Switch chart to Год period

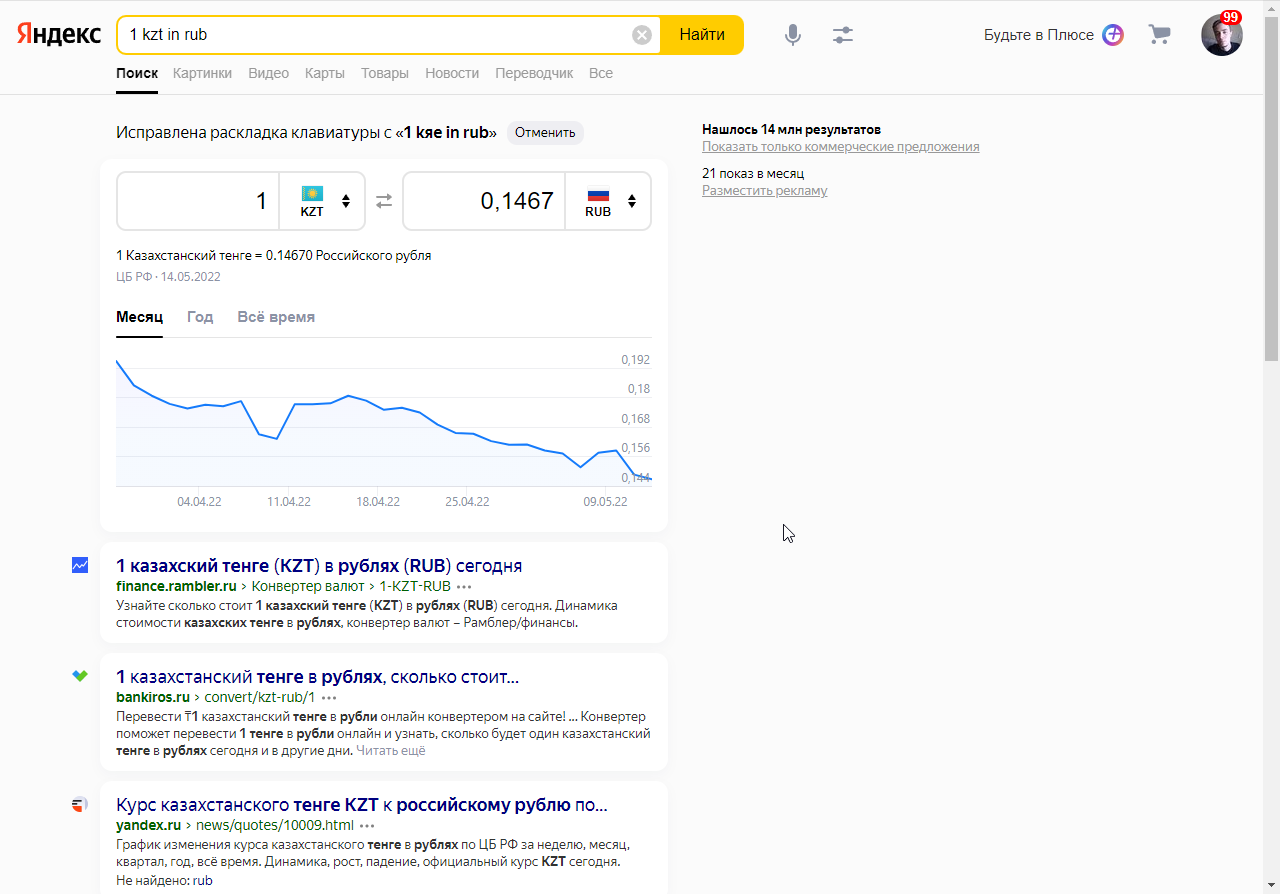pos(200,317)
